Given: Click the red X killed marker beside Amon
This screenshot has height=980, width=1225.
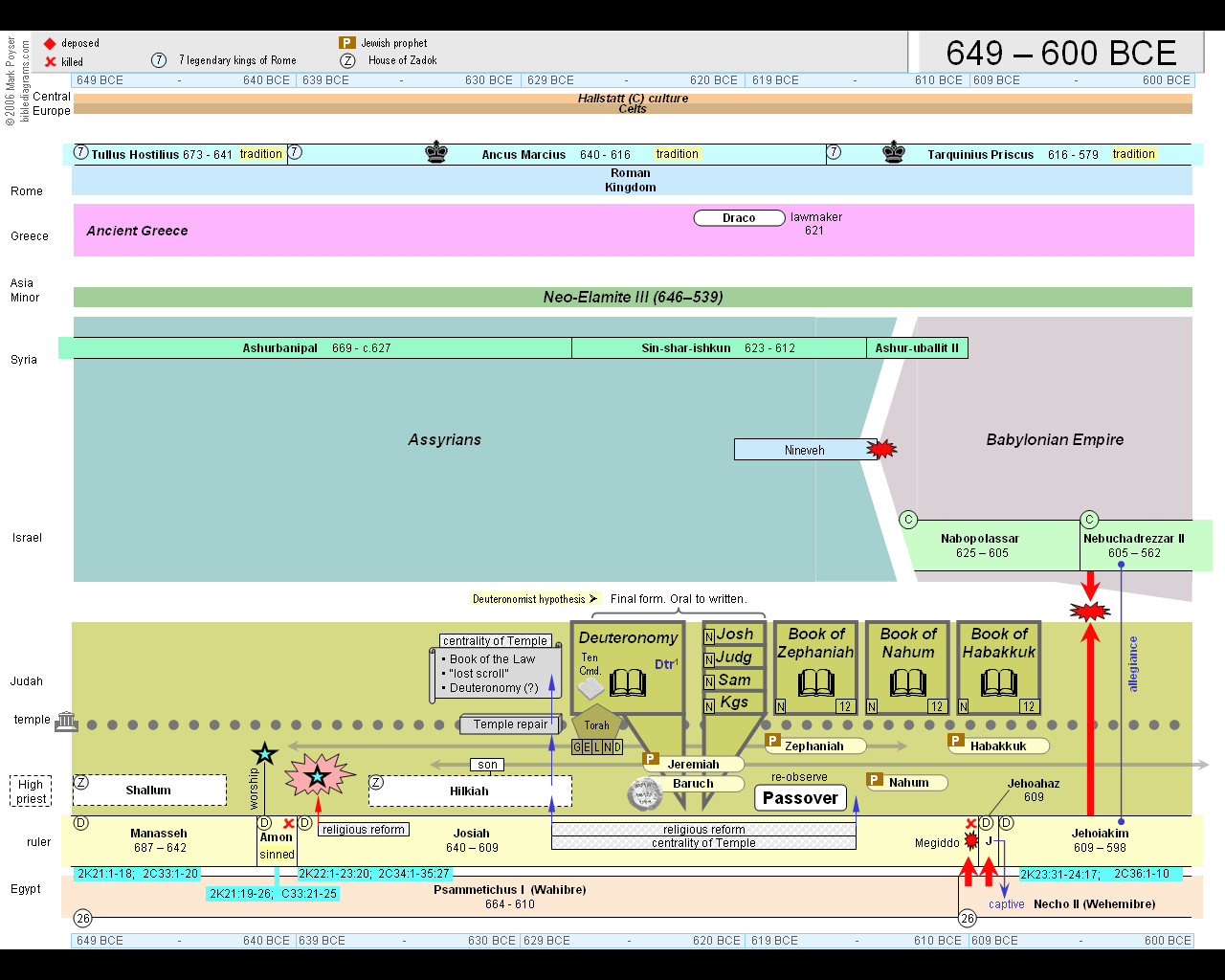Looking at the screenshot, I should (289, 823).
